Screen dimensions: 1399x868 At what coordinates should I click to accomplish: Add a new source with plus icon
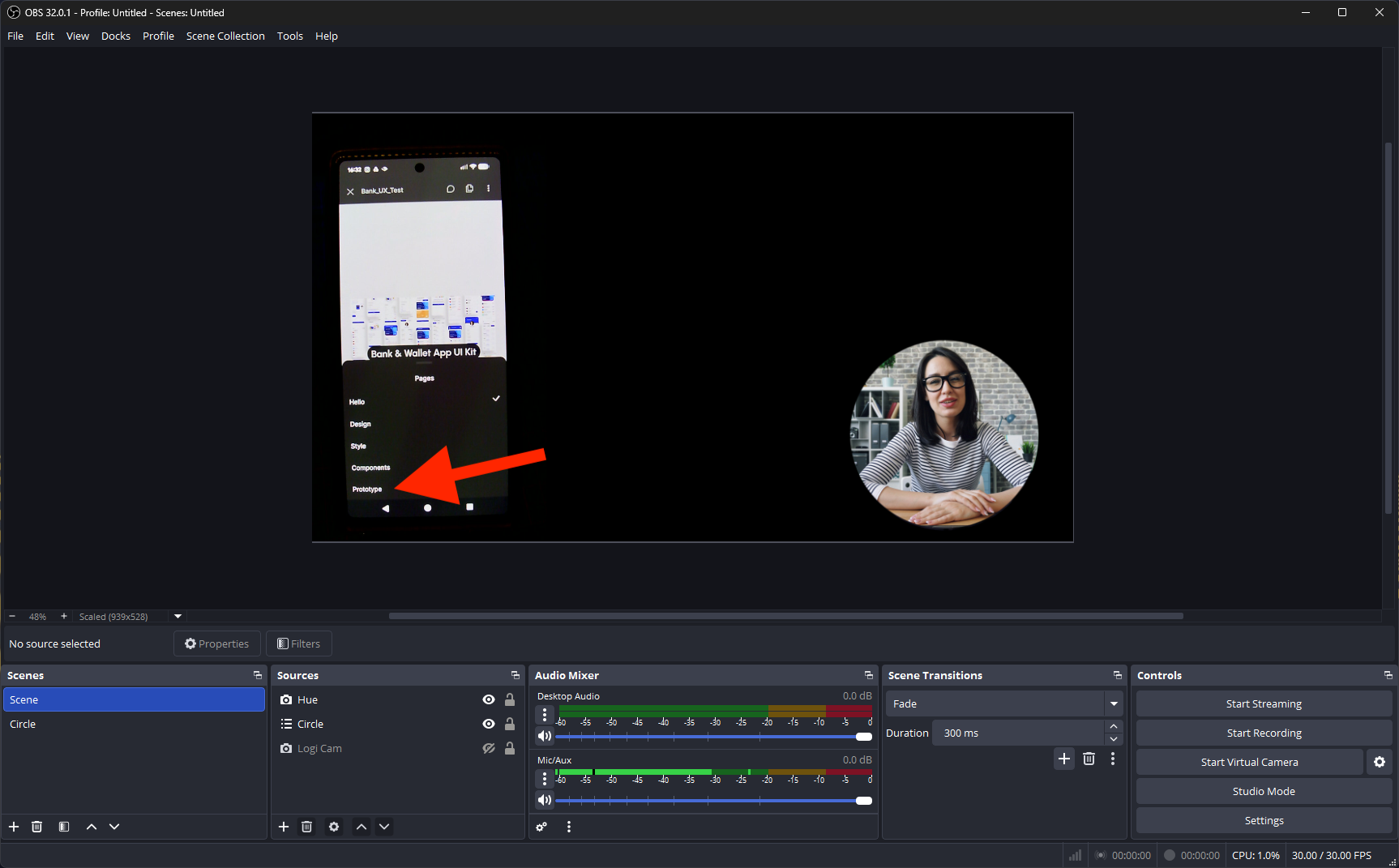[x=284, y=827]
